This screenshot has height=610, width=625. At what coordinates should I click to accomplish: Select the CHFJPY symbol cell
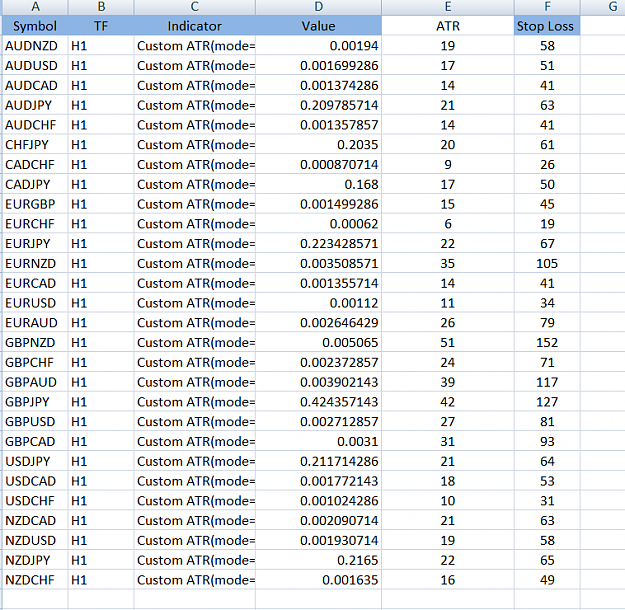point(35,145)
